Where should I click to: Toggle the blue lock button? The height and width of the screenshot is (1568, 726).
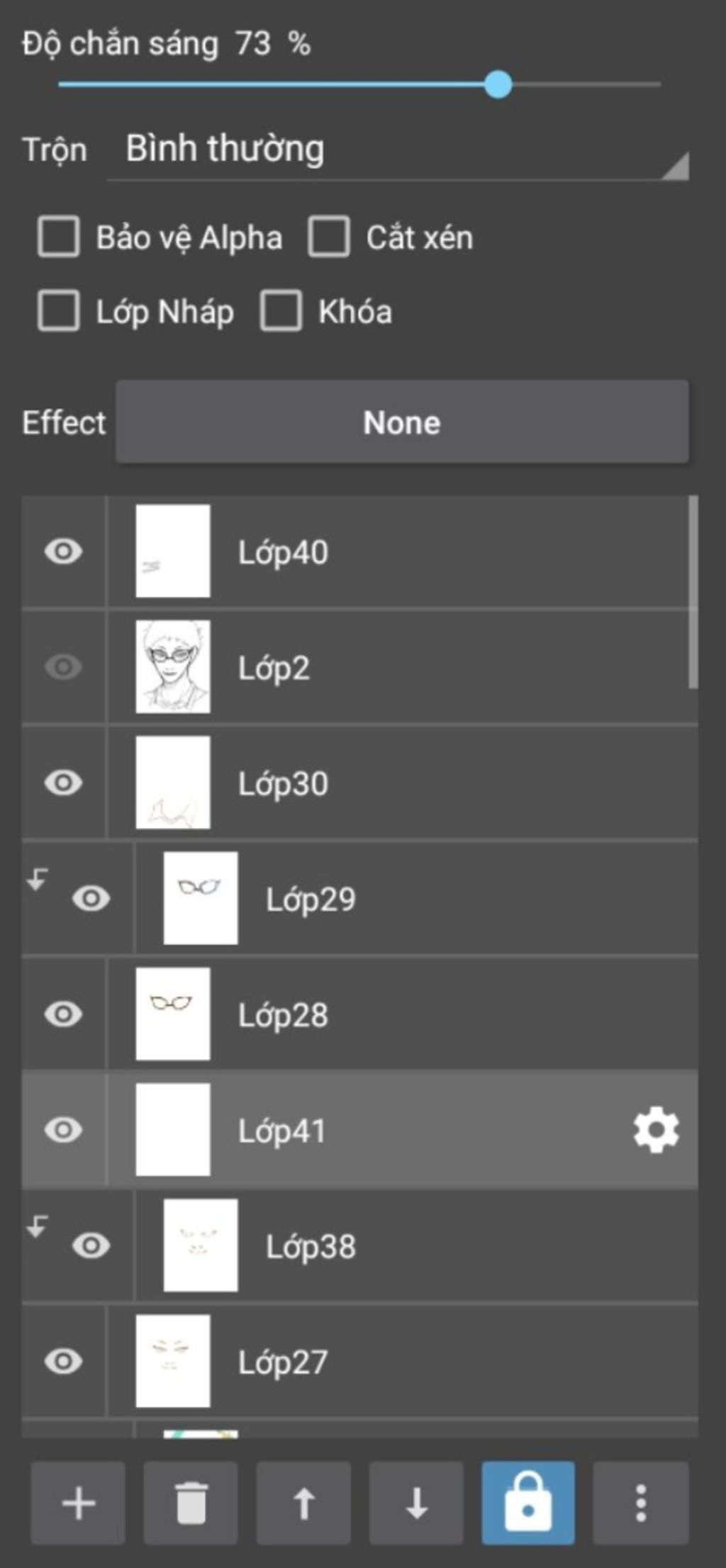click(528, 1503)
